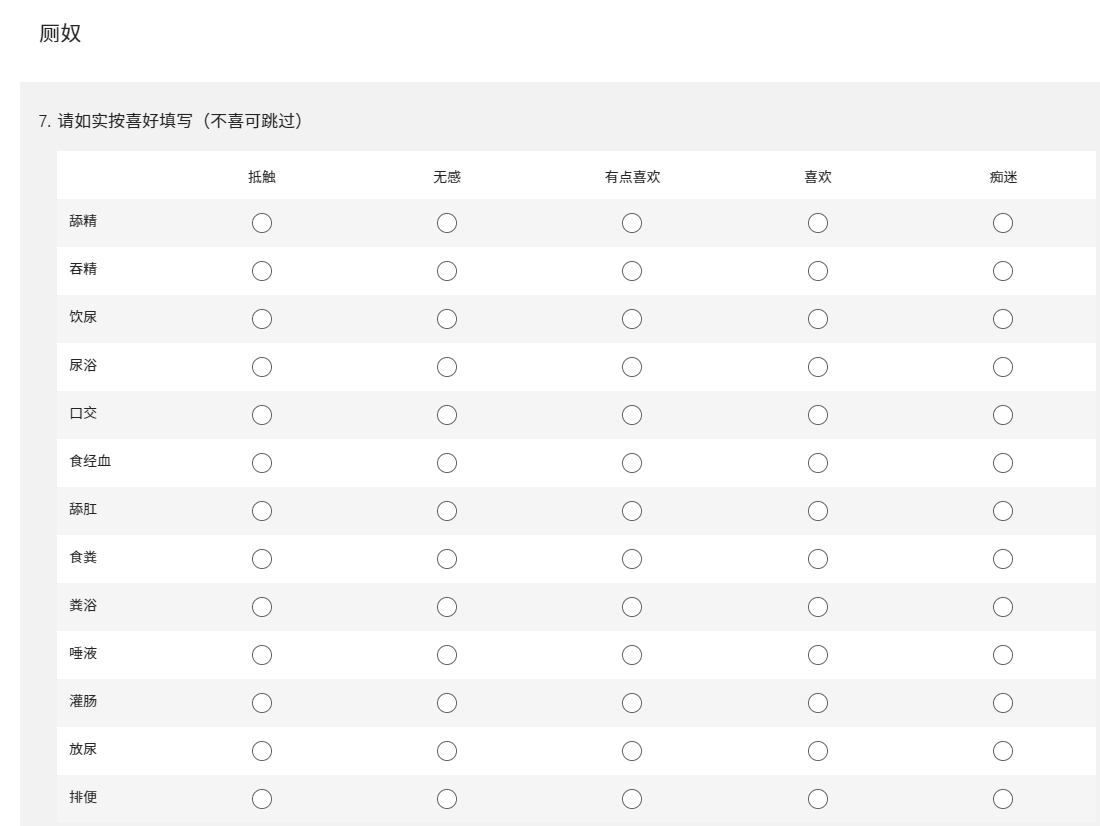Select 喜欢 for the 放尿 row
The image size is (1100, 826).
click(818, 751)
